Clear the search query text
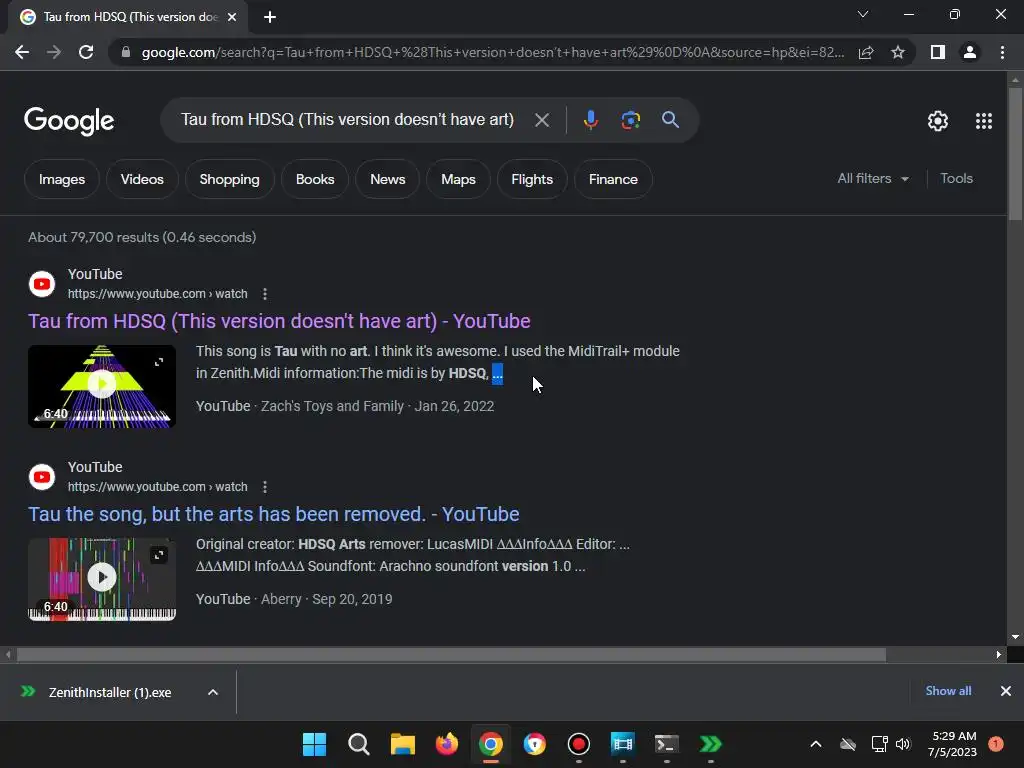 (x=542, y=120)
